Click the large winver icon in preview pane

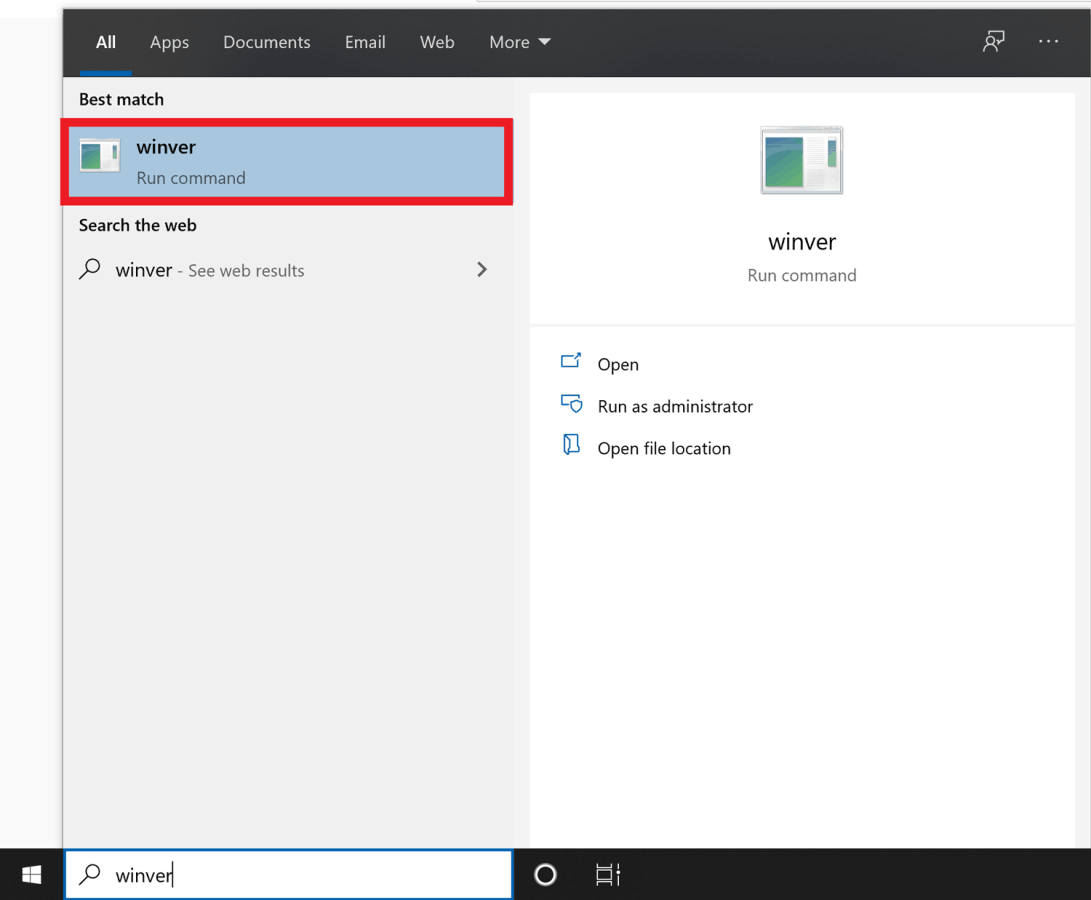click(801, 160)
